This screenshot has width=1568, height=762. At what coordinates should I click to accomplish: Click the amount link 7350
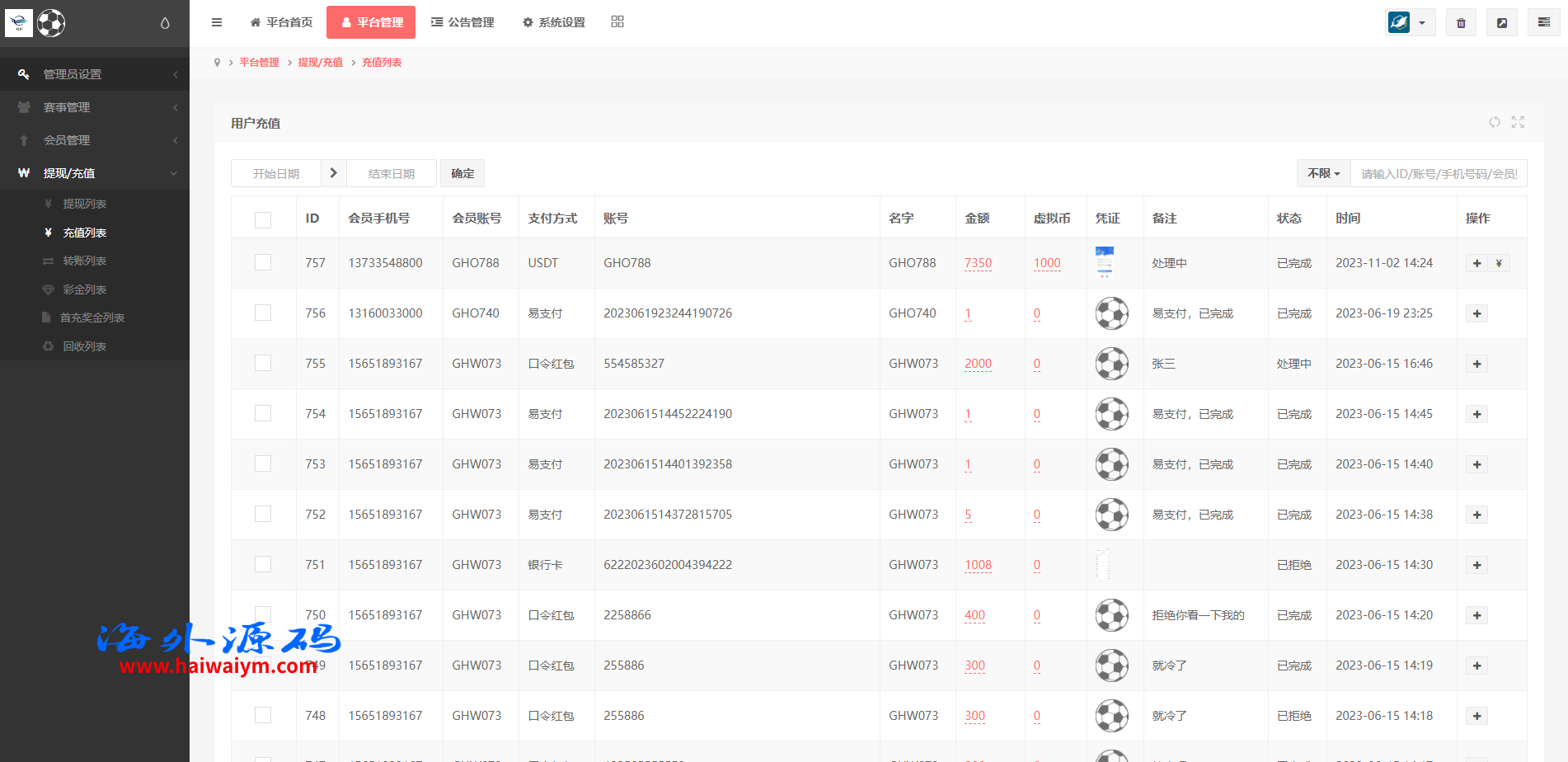click(x=978, y=263)
